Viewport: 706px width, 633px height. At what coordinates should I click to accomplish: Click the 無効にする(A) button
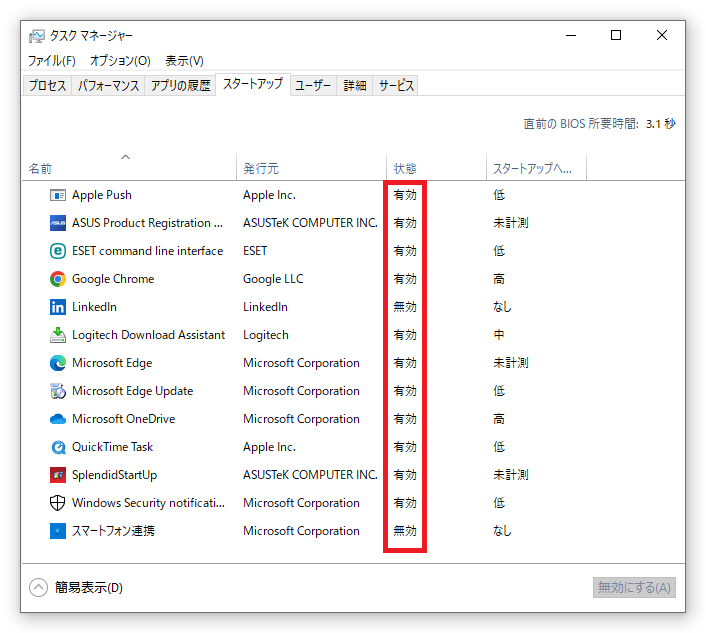[634, 588]
